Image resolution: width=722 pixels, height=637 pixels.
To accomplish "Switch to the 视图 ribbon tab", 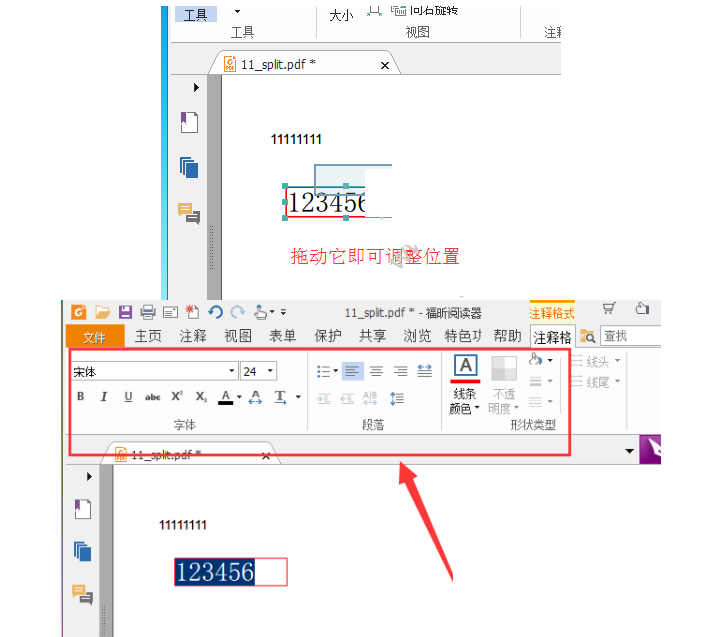I will click(238, 336).
